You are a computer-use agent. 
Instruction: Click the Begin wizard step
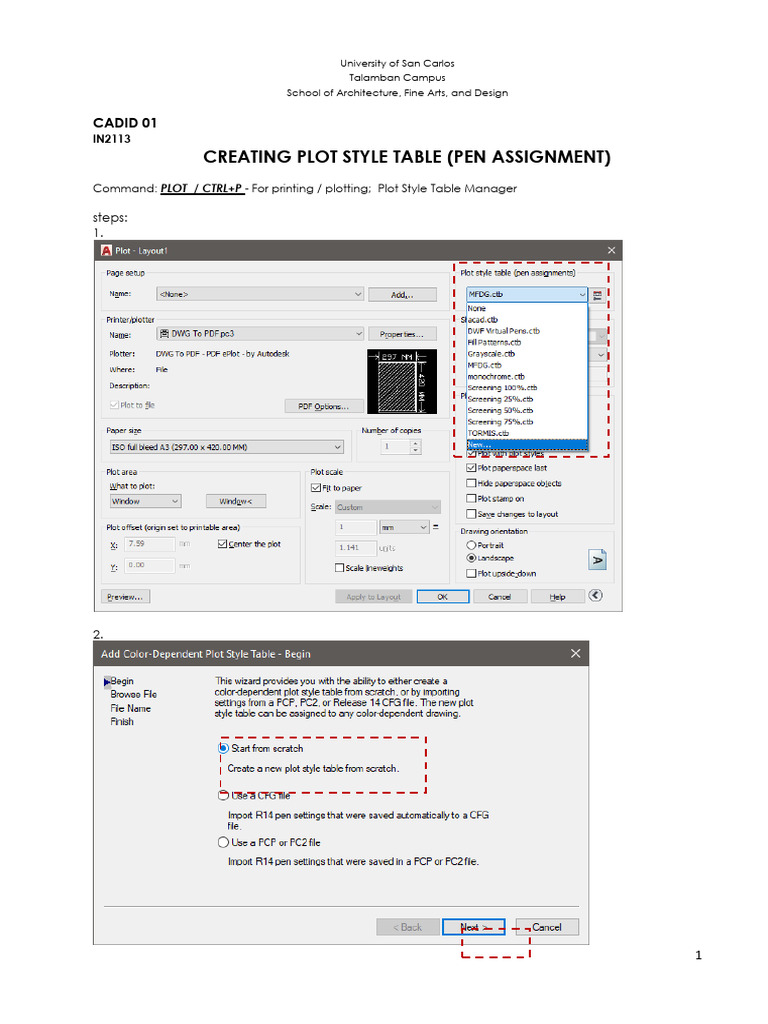click(121, 681)
